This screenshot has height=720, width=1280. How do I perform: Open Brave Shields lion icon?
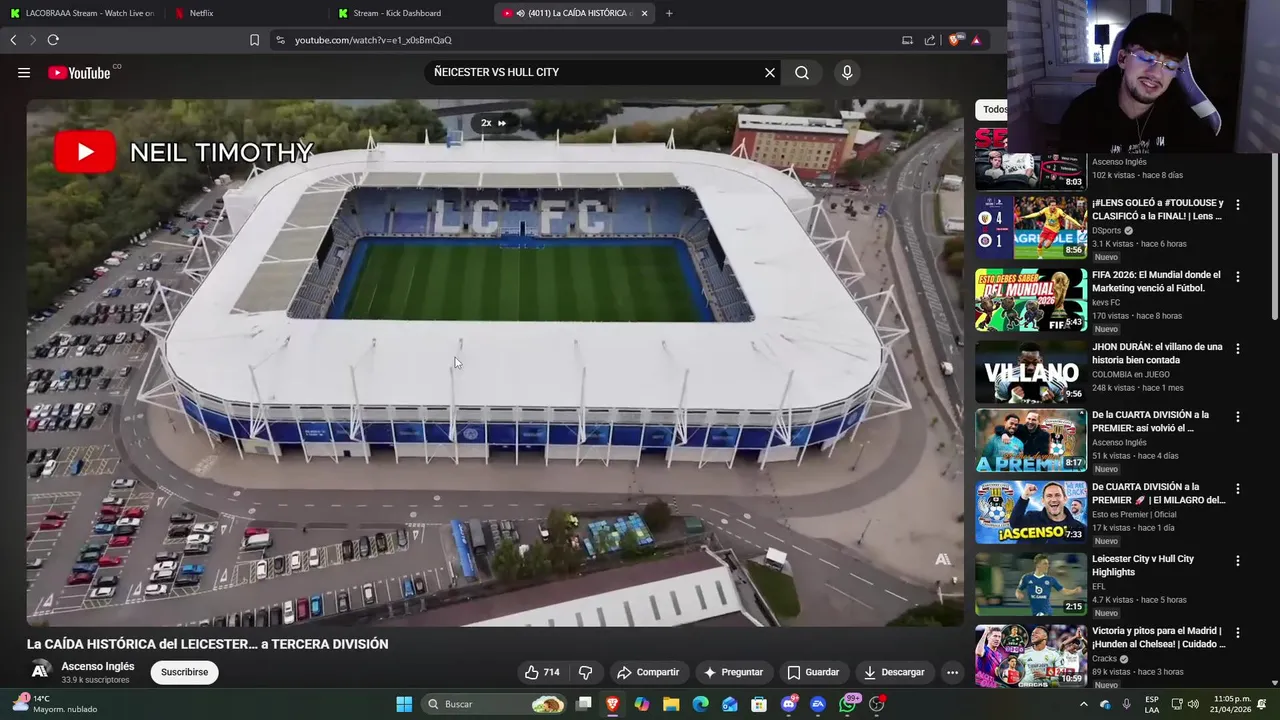pos(956,40)
